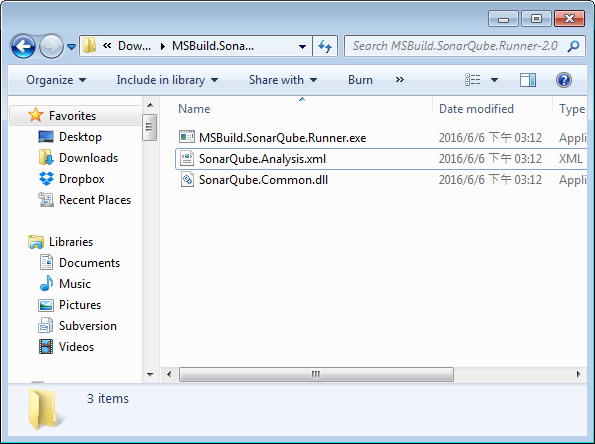Image resolution: width=595 pixels, height=444 pixels.
Task: Click the greyed Forward arrow button
Action: click(x=51, y=46)
